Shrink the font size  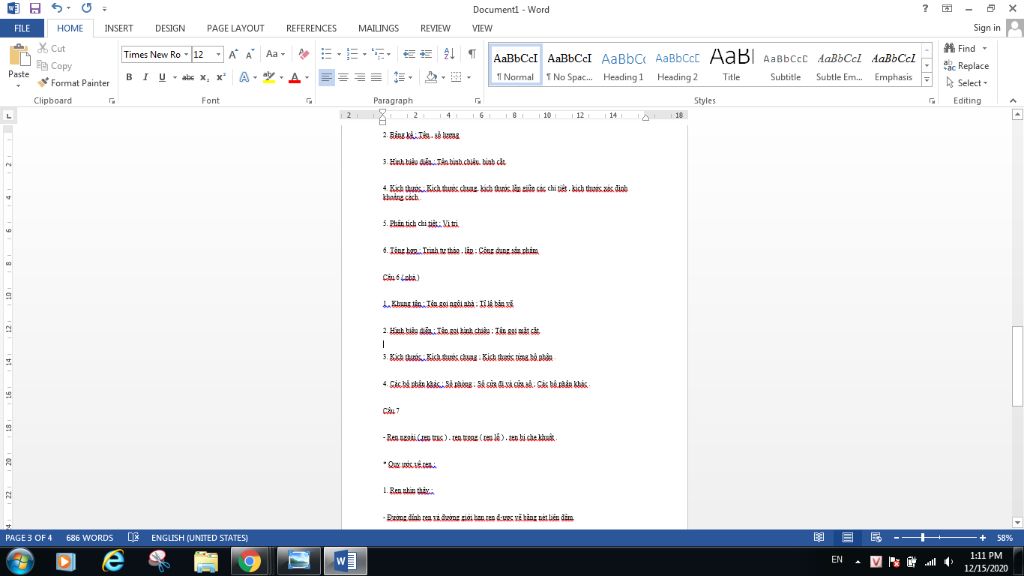(x=249, y=54)
